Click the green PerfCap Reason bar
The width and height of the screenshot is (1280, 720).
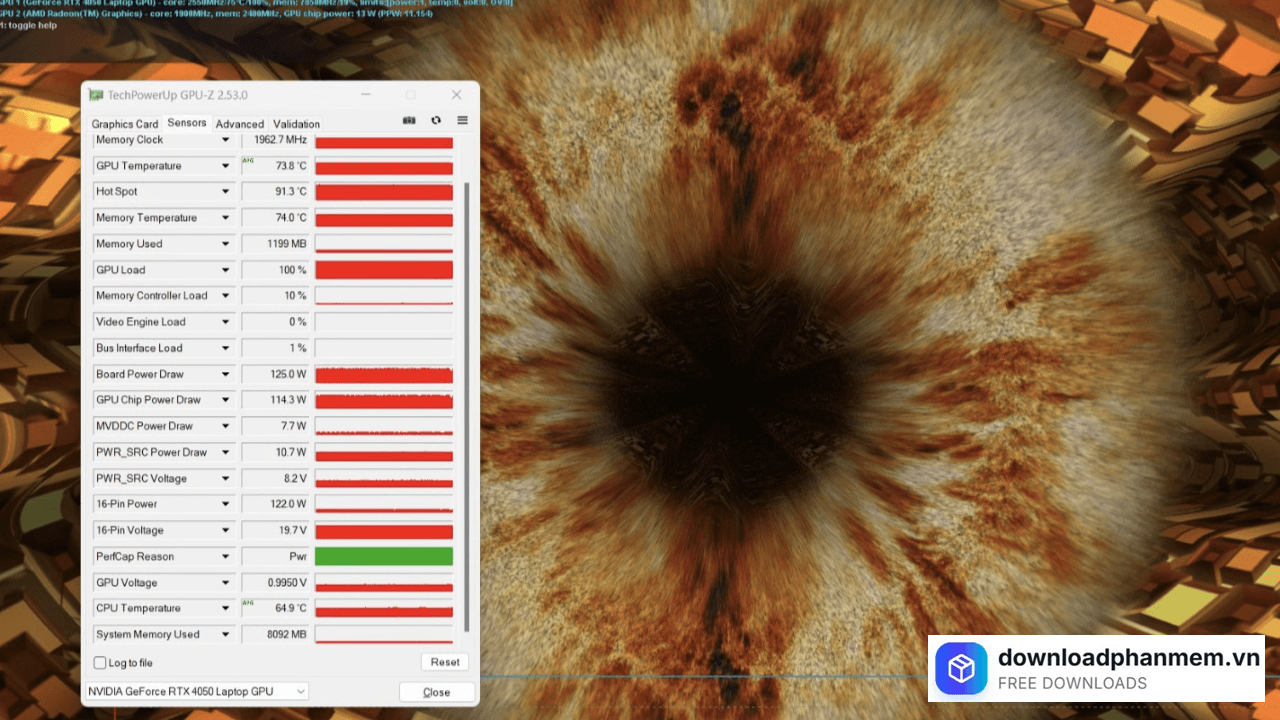pos(384,557)
